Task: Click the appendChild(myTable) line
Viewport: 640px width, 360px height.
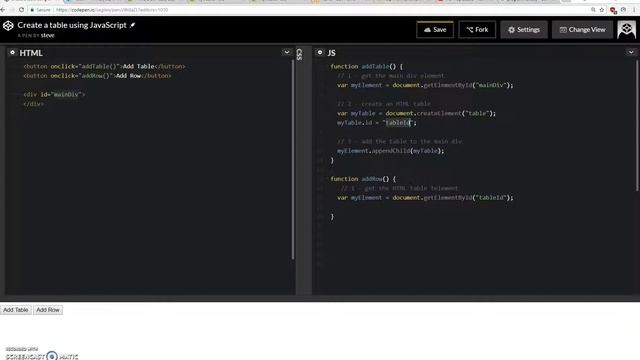Action: (x=391, y=151)
